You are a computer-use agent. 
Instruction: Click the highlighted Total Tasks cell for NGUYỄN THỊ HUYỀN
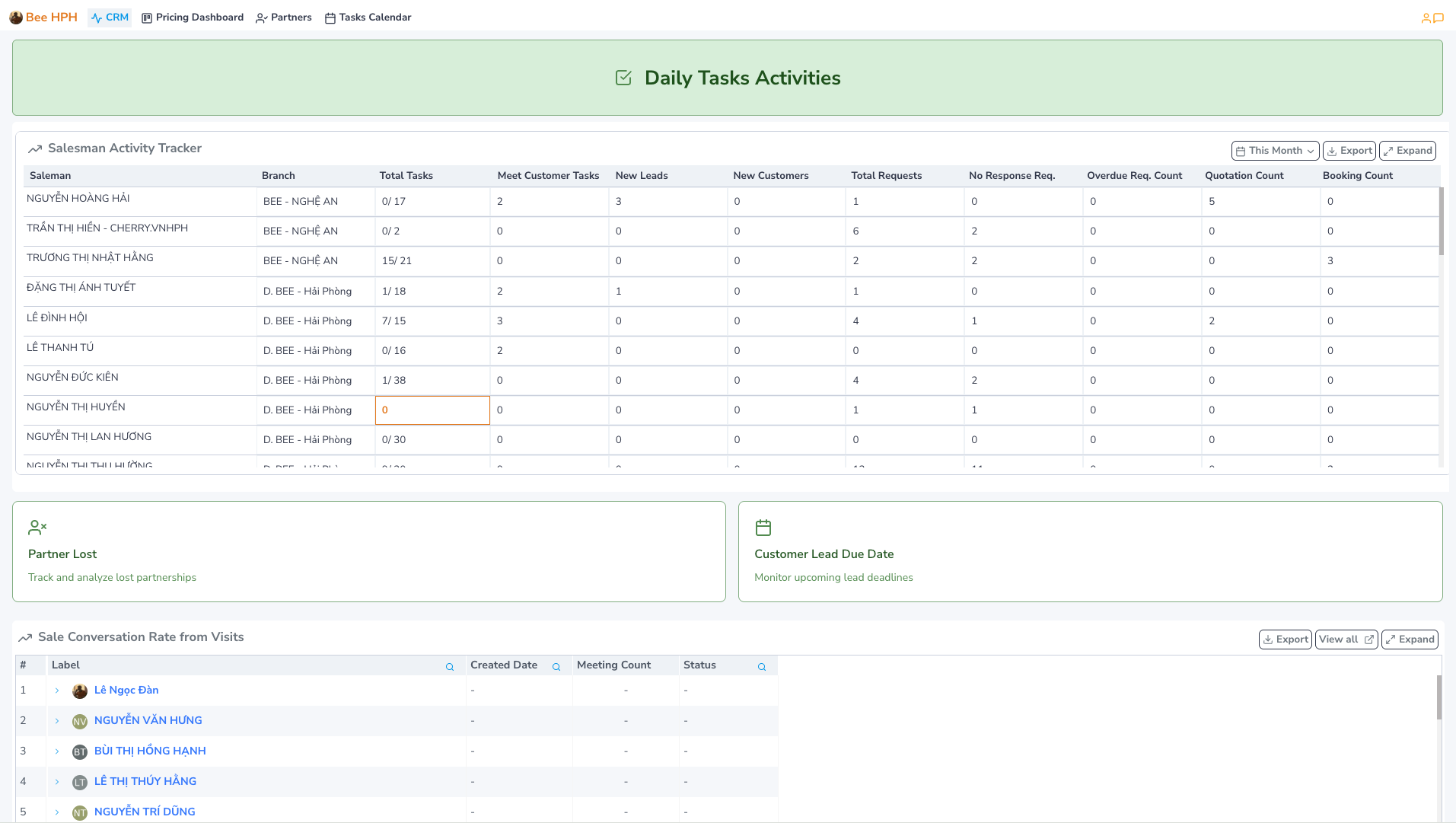coord(432,410)
